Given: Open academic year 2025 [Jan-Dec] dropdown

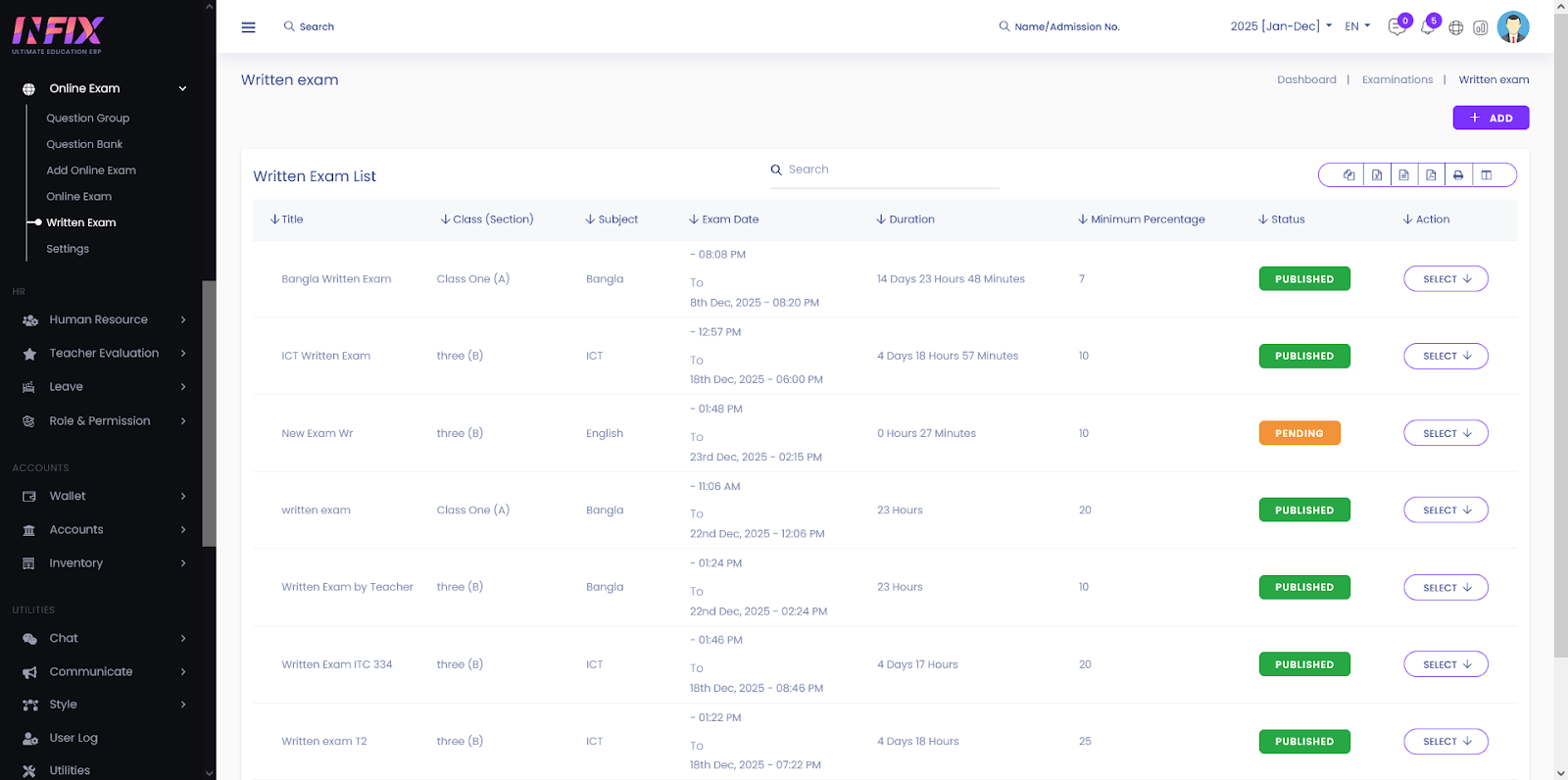Looking at the screenshot, I should pos(1280,26).
